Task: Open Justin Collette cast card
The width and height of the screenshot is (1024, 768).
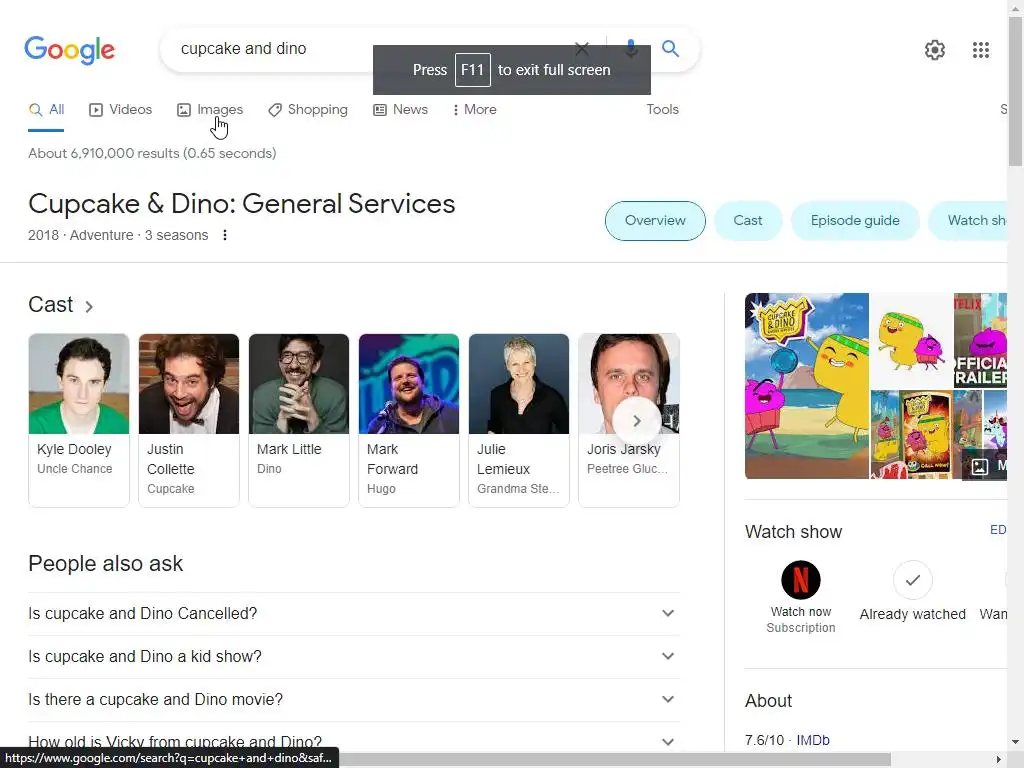Action: click(189, 420)
